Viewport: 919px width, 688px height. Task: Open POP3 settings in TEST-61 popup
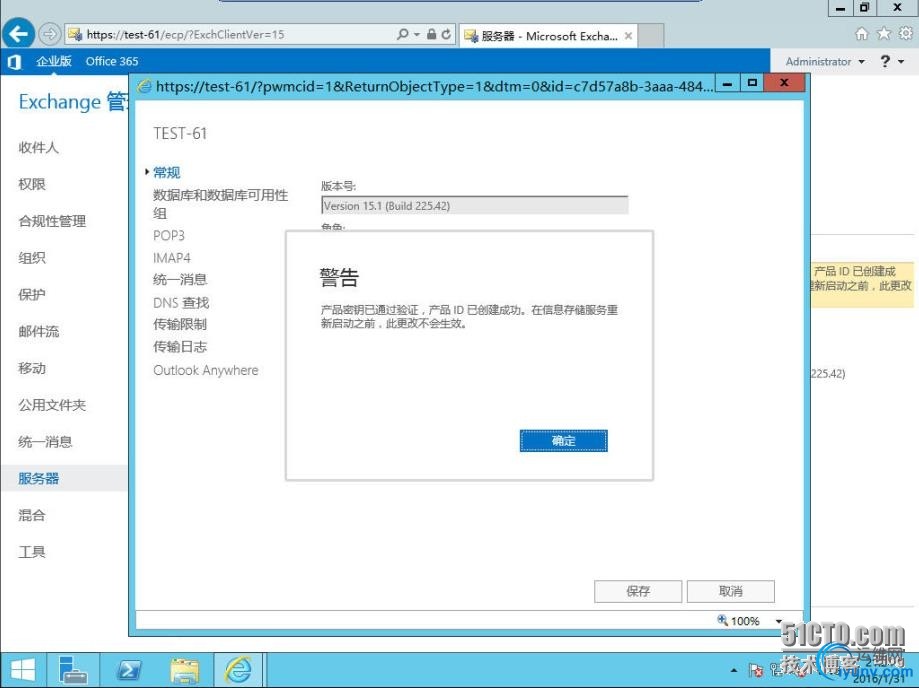pos(169,236)
